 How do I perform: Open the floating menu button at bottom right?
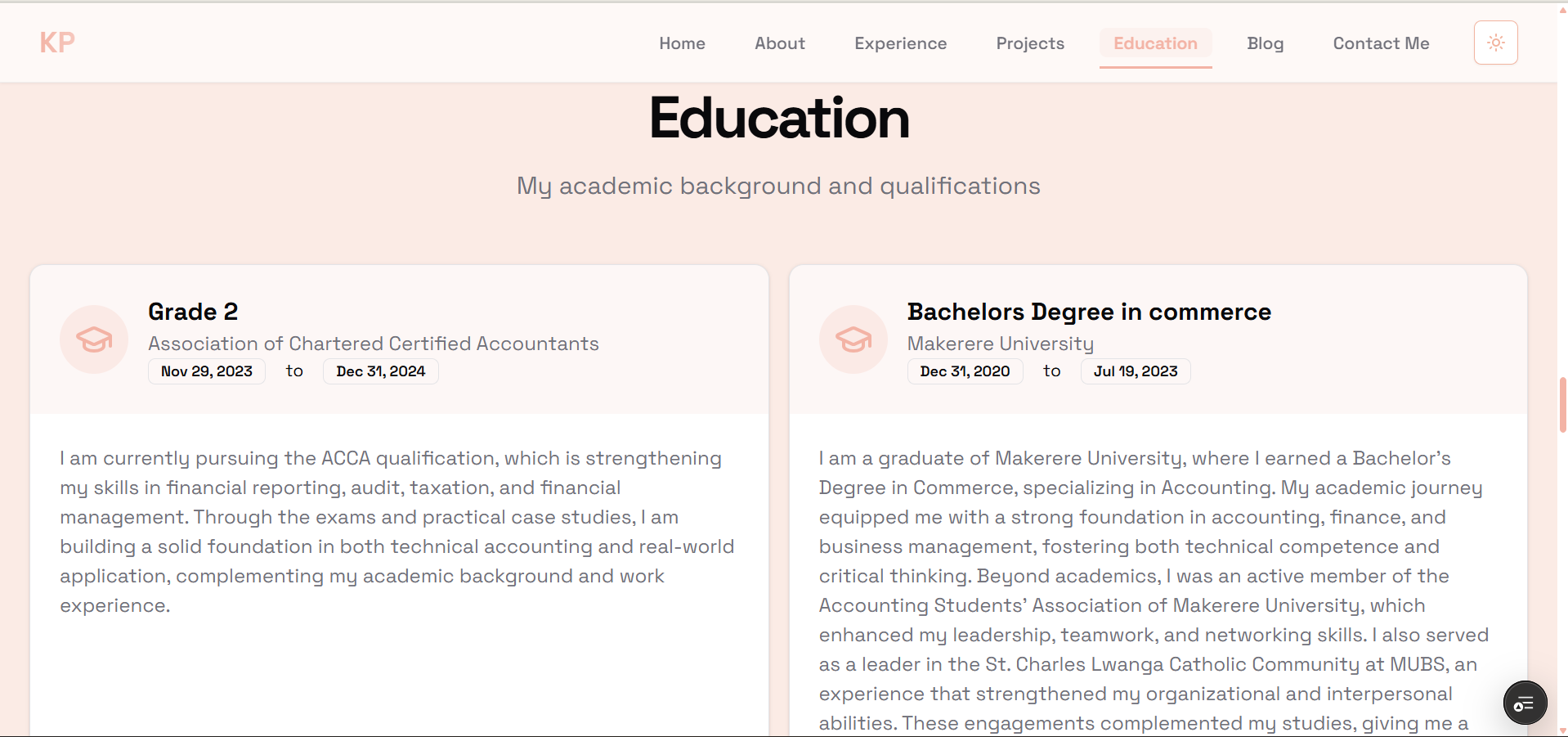point(1525,703)
